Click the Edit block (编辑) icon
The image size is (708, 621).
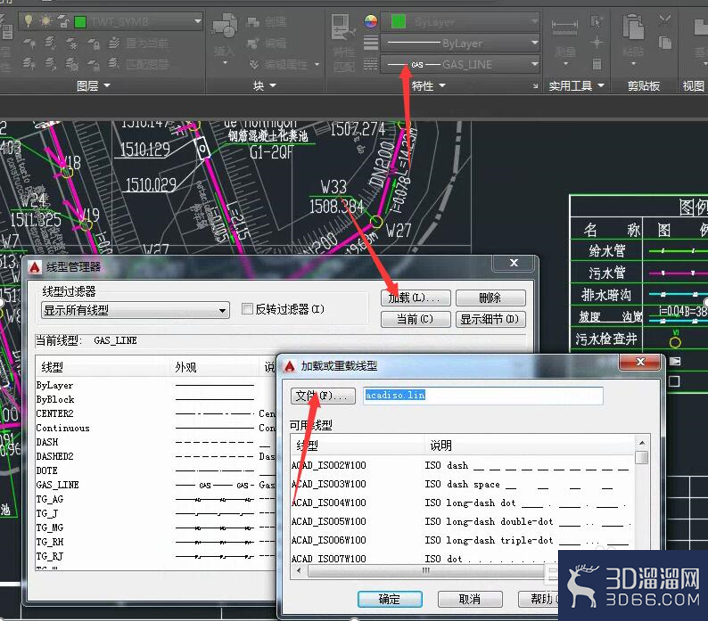[253, 43]
